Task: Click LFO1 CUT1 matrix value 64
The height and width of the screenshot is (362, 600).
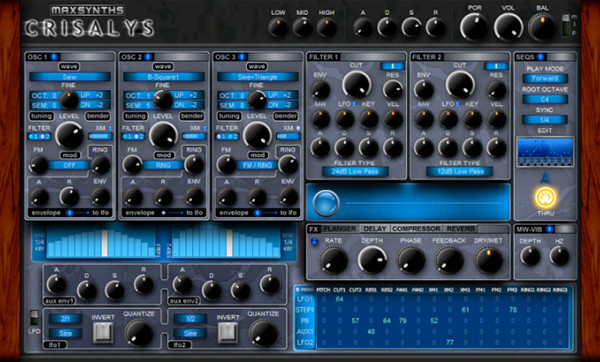Action: (x=339, y=299)
